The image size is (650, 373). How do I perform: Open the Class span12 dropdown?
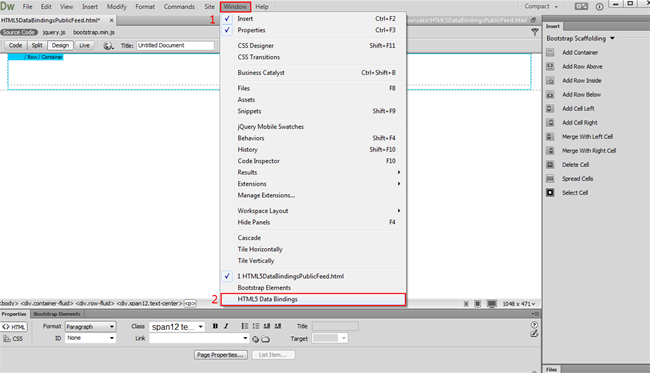[177, 327]
